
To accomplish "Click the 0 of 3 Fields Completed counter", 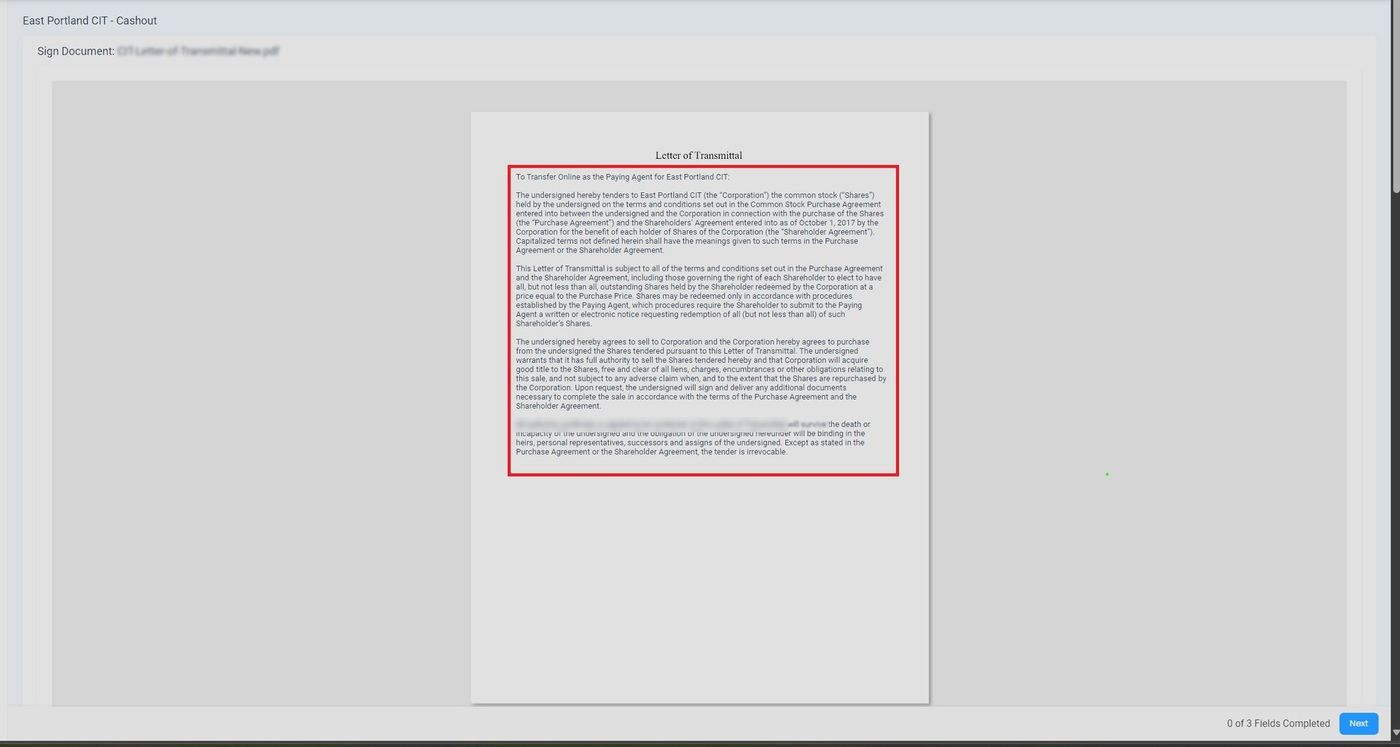I will [1278, 723].
